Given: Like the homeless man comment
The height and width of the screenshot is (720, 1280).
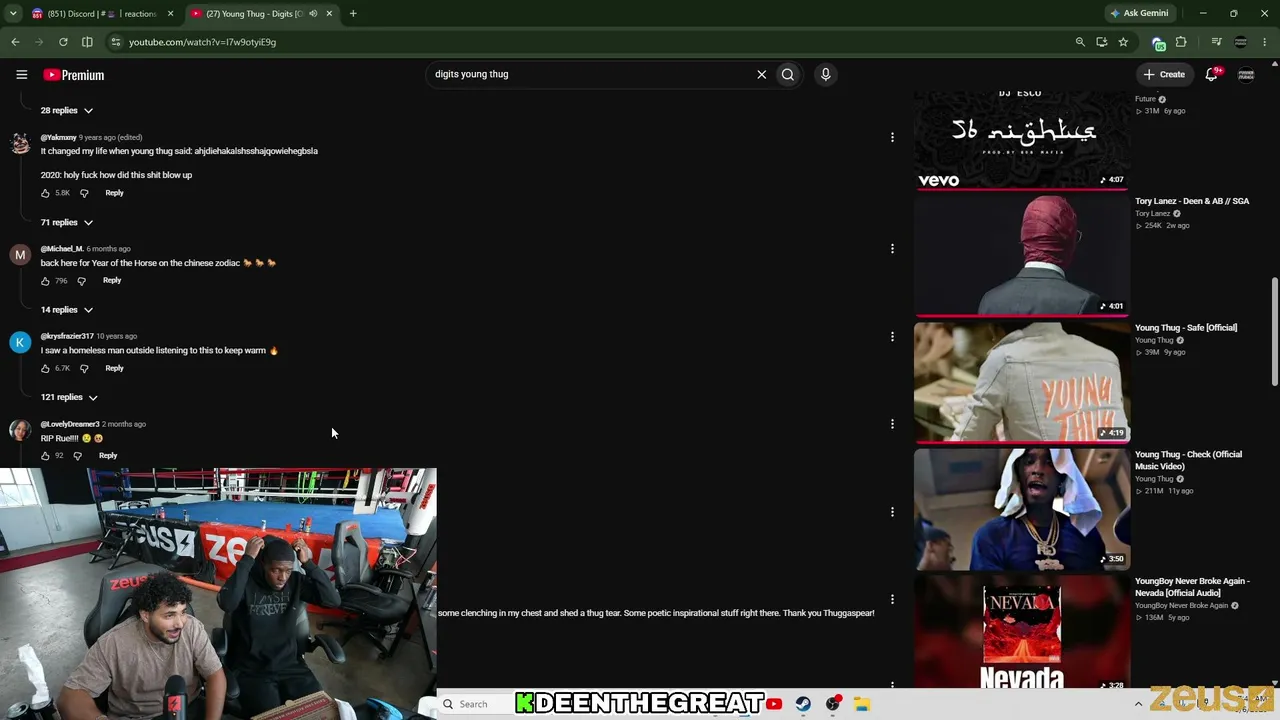Looking at the screenshot, I should (x=45, y=369).
